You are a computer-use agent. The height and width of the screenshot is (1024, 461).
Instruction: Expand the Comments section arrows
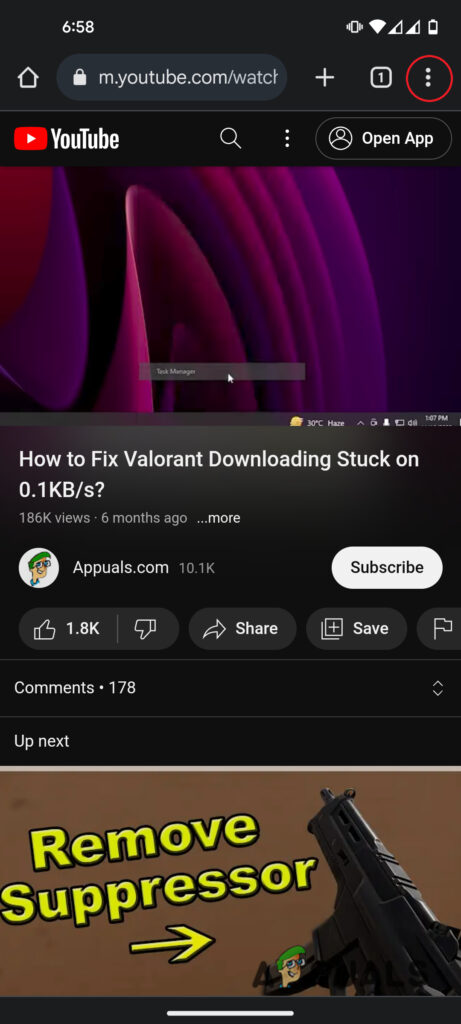tap(437, 688)
